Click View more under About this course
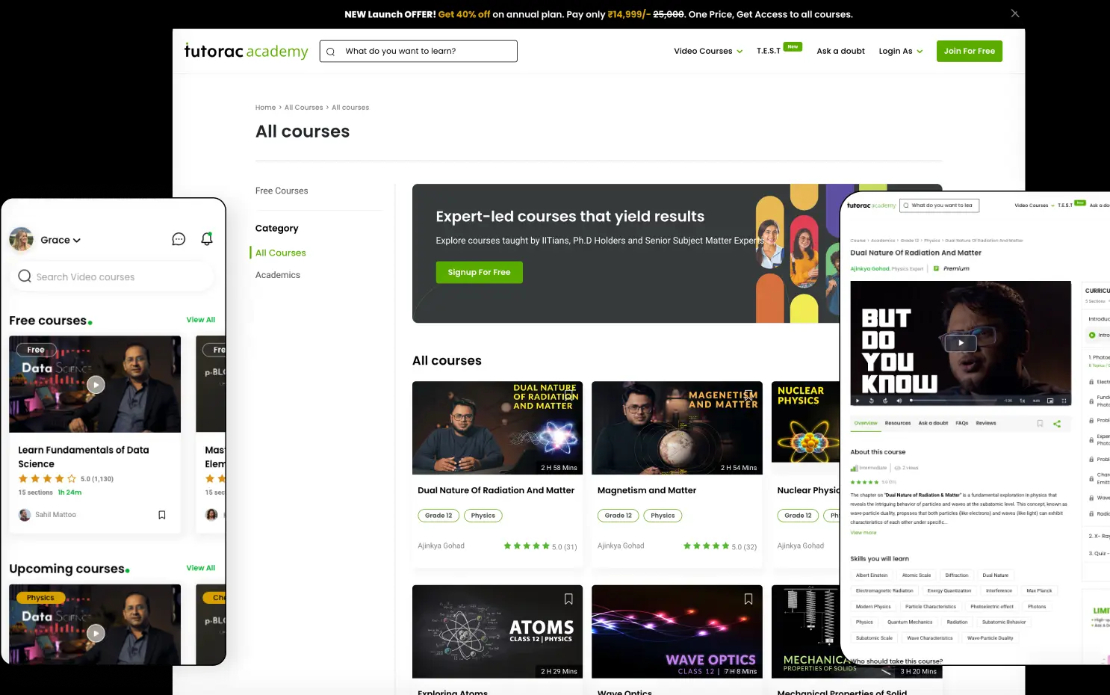Viewport: 1110px width, 695px height. point(863,532)
